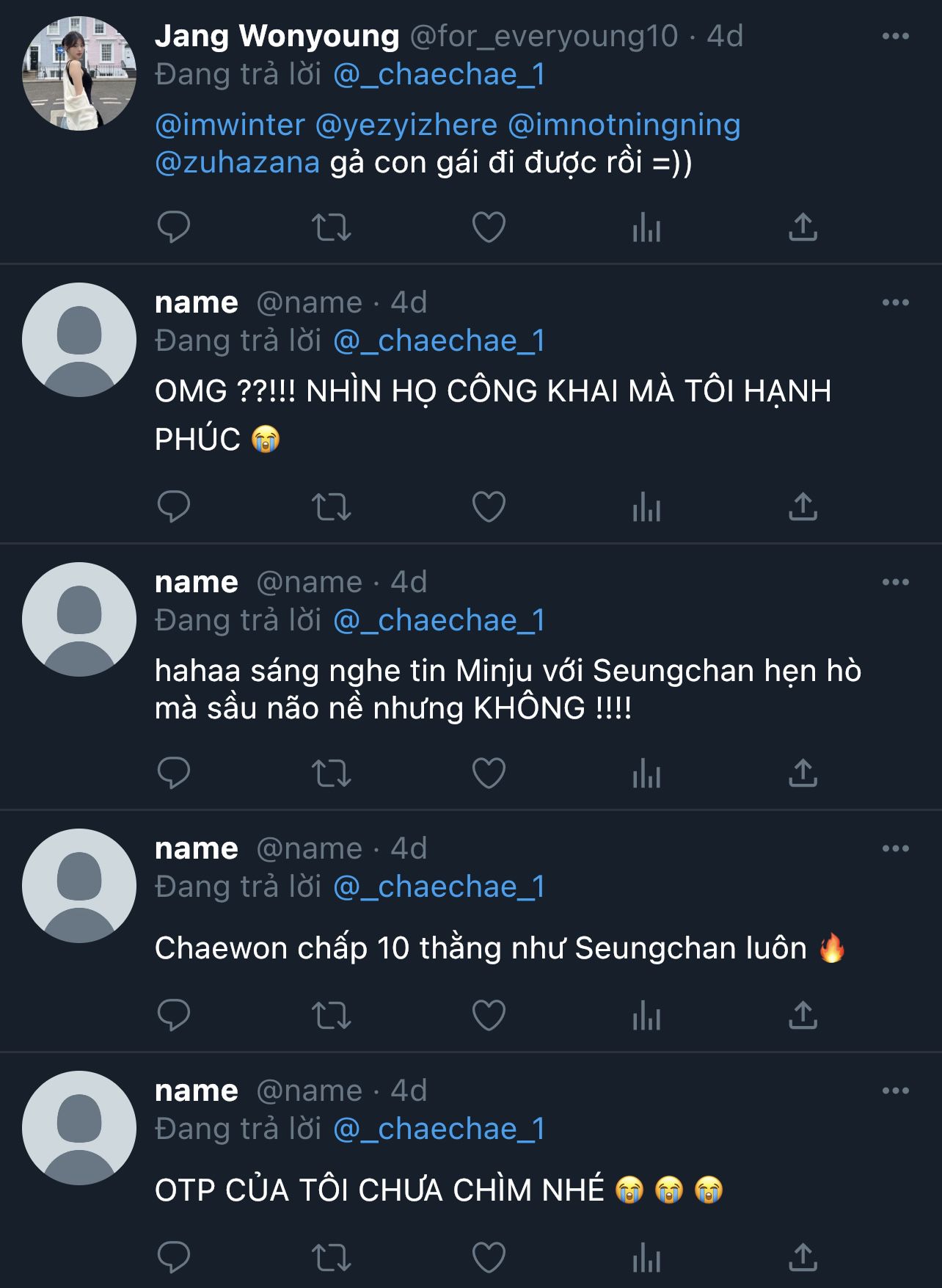View analytics of the Chaewon tweet

[x=646, y=1016]
